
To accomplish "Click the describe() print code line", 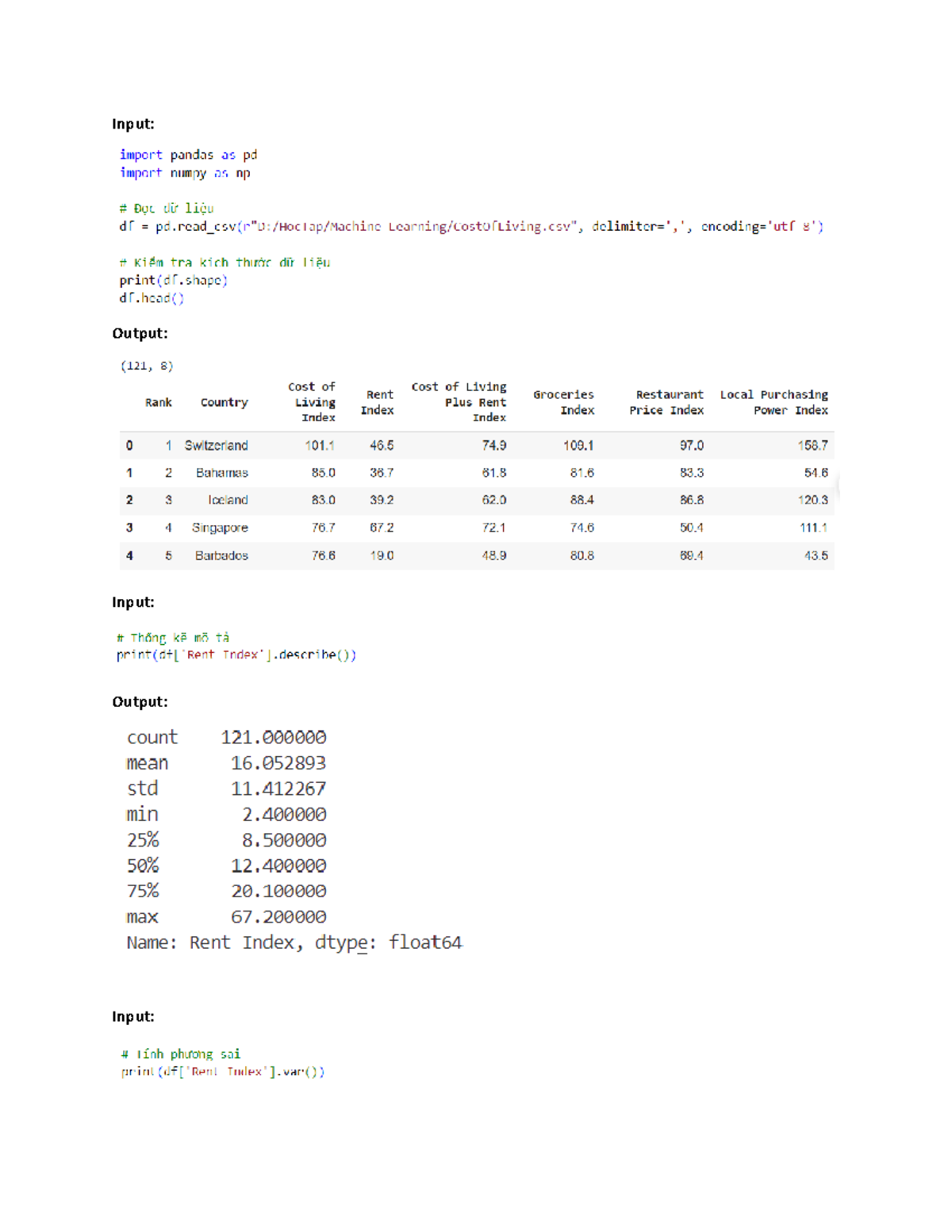I will [236, 655].
